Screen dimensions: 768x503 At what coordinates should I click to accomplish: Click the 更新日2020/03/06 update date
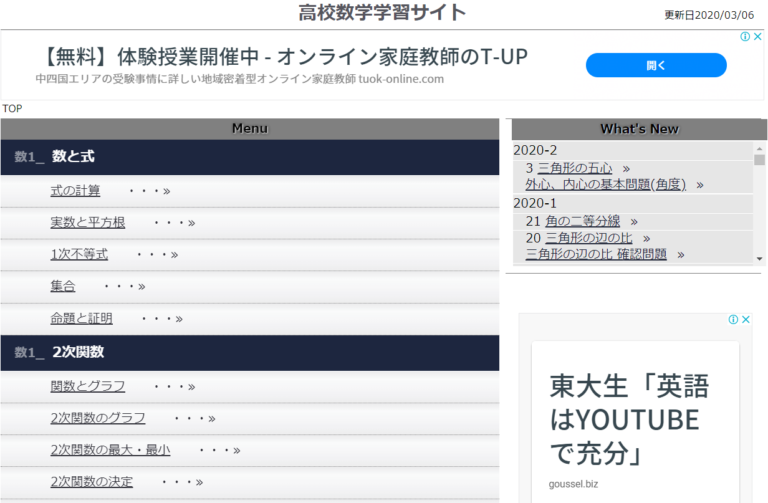pos(709,15)
